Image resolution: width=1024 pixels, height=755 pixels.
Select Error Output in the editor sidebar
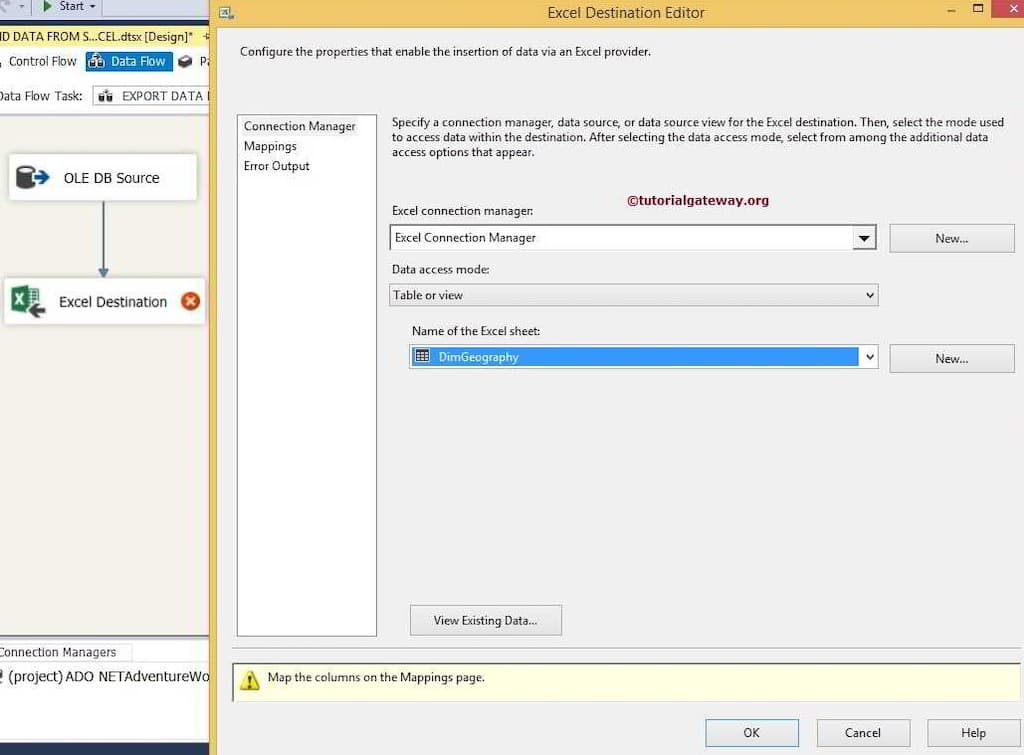pos(276,166)
